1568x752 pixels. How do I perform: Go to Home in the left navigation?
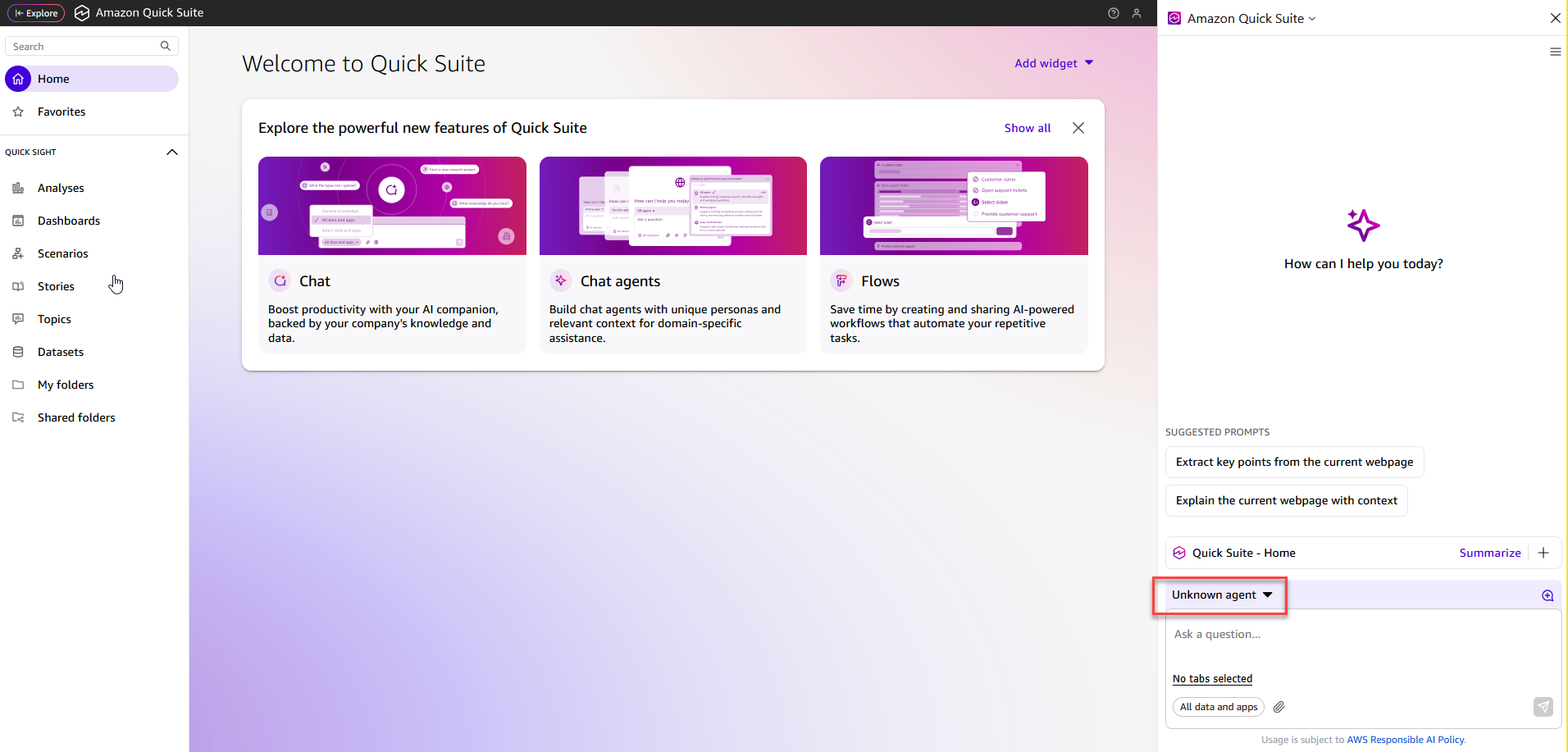click(92, 79)
